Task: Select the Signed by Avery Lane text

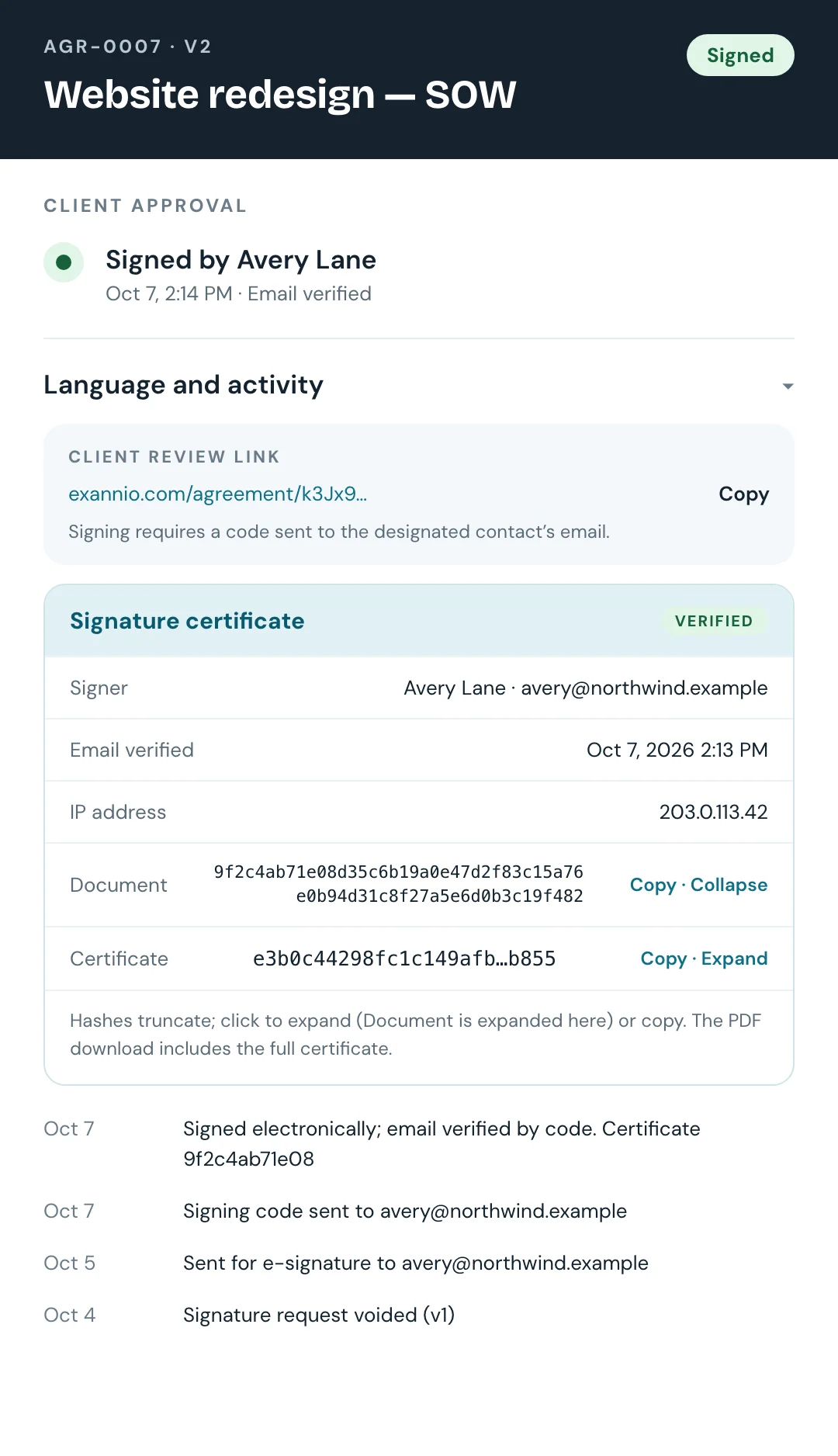Action: 241,260
